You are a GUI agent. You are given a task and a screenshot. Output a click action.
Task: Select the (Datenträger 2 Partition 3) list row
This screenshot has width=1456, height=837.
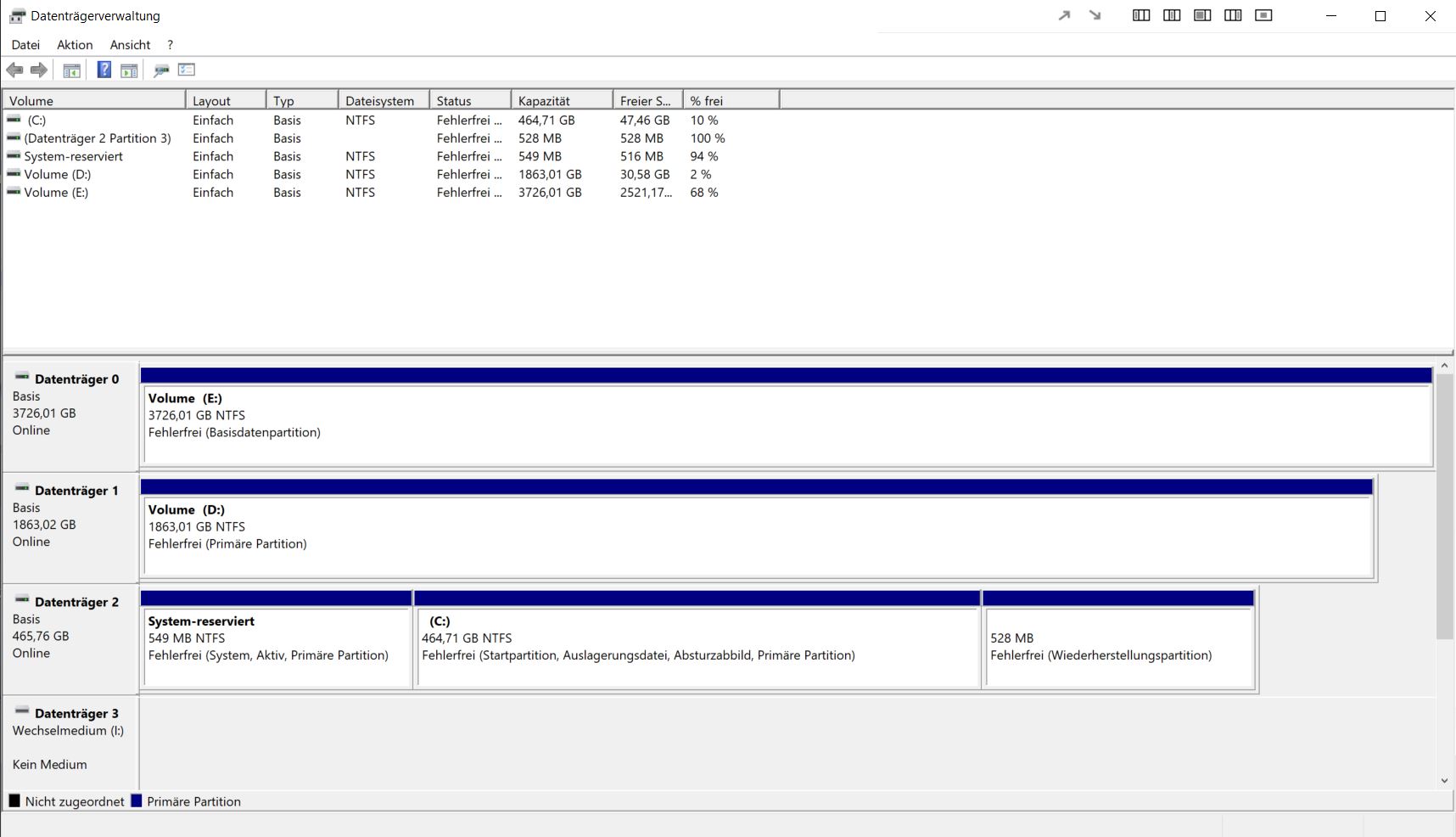(x=390, y=138)
